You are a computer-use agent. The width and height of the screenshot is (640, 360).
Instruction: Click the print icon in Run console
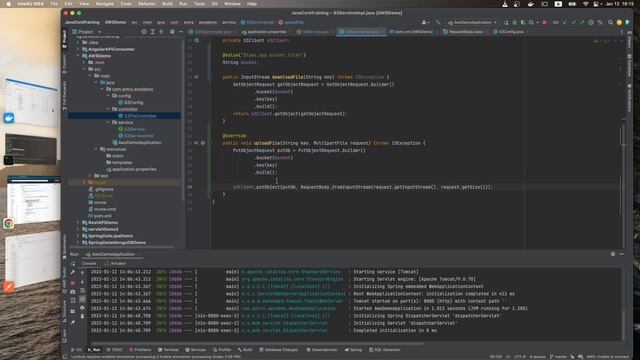pos(82,308)
